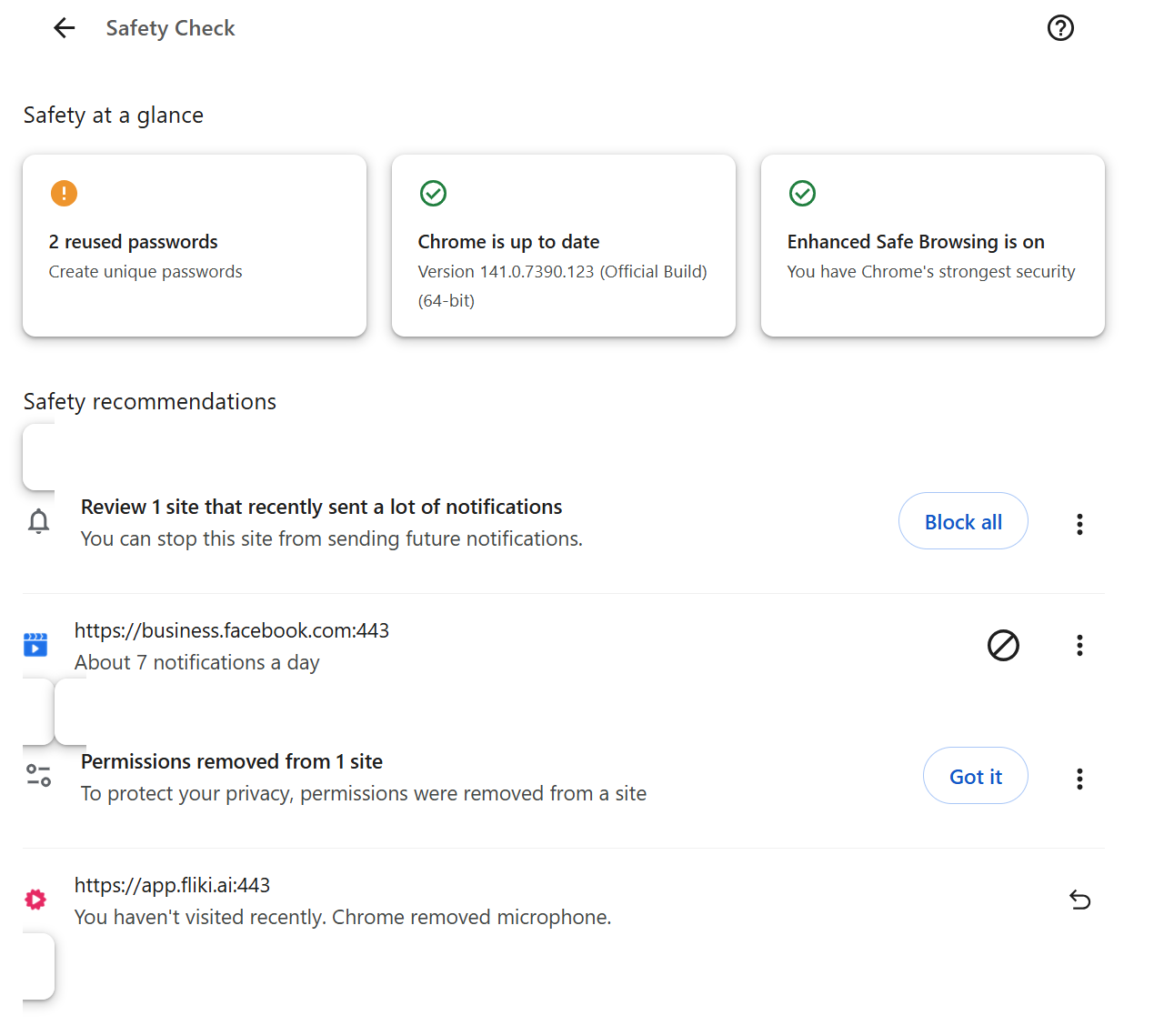Viewport: 1154px width, 1036px height.
Task: Click the notifications bell icon
Action: click(38, 521)
